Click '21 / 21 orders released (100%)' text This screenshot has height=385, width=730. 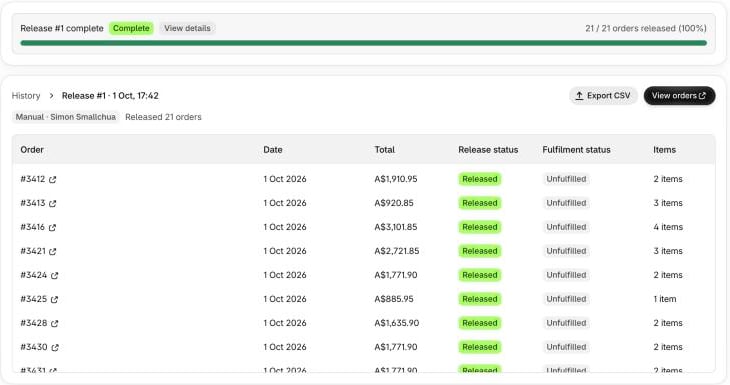pyautogui.click(x=646, y=28)
